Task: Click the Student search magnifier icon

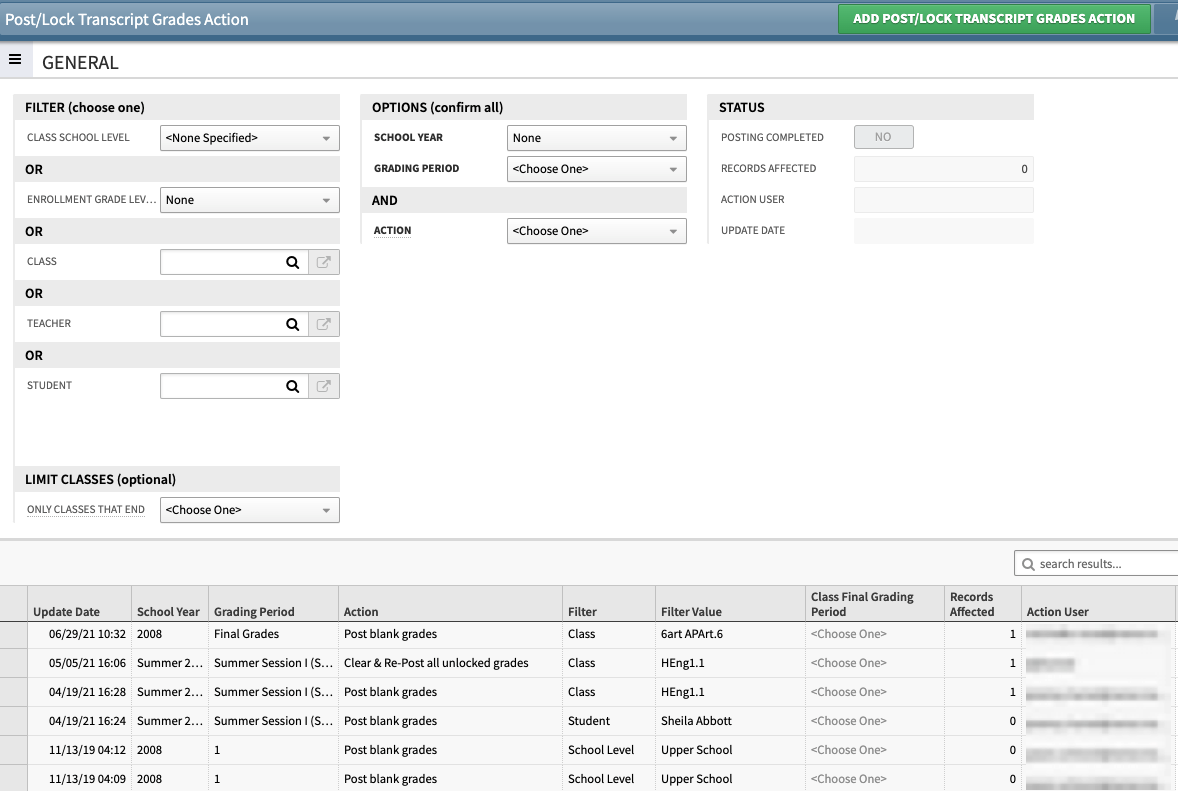Action: [292, 385]
